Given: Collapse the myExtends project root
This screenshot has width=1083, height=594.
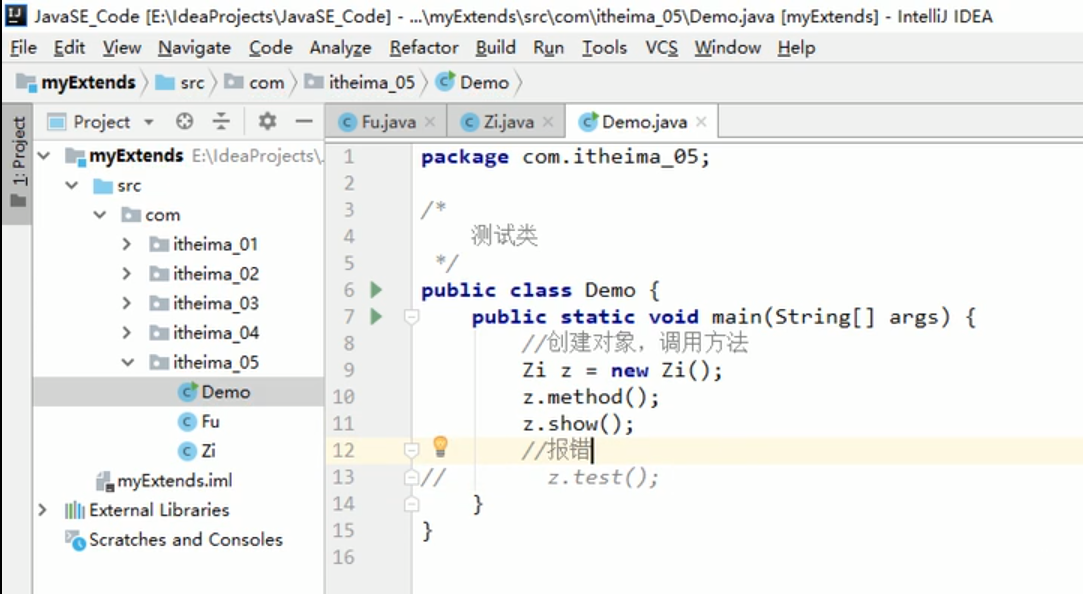Looking at the screenshot, I should [x=44, y=156].
